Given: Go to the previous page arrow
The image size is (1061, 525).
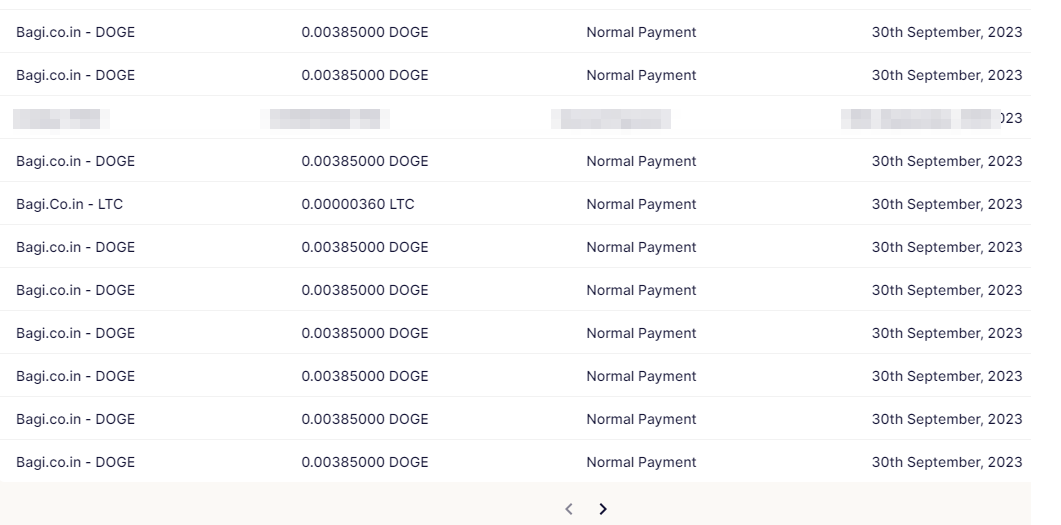Looking at the screenshot, I should 569,509.
